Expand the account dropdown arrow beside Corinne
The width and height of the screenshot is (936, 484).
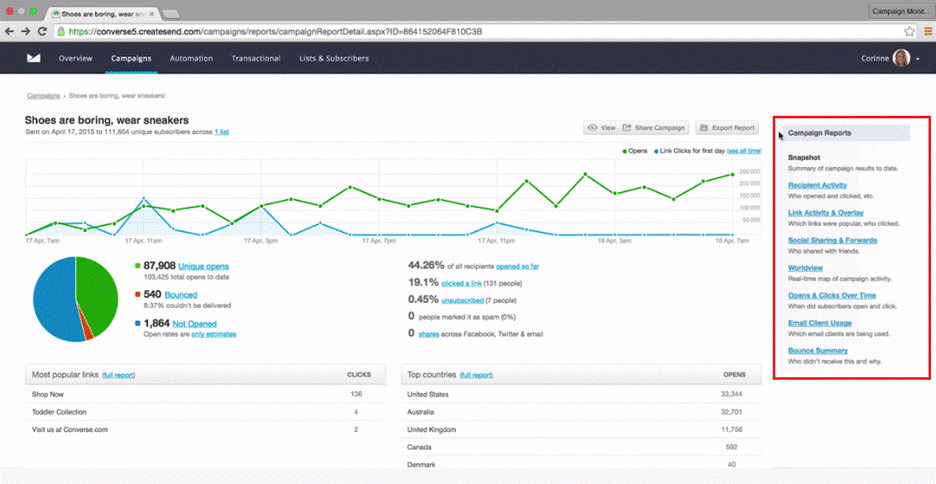[x=918, y=59]
